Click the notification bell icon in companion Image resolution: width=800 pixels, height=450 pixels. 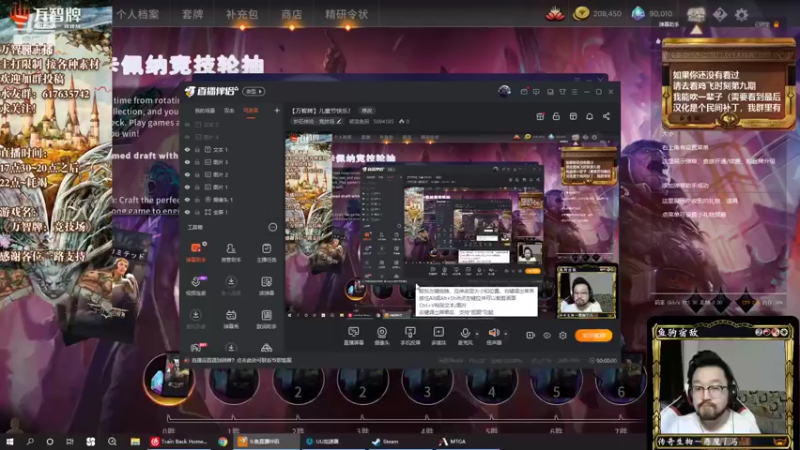(589, 116)
